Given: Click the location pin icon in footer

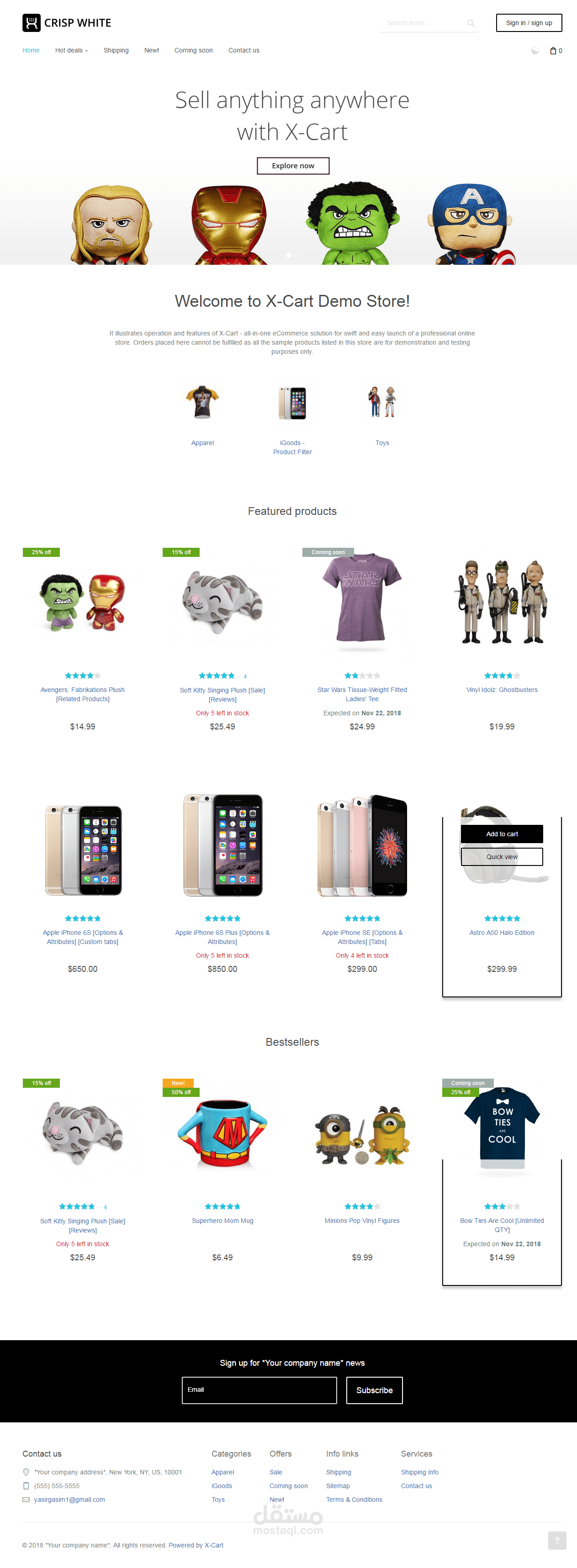Looking at the screenshot, I should point(26,1471).
